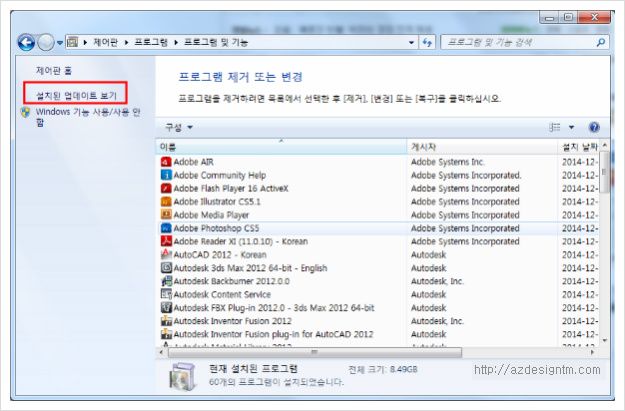Screen dimensions: 625x411
Task: Click the Inventor Fusion plug-in for AutoCAD icon
Action: coord(166,334)
